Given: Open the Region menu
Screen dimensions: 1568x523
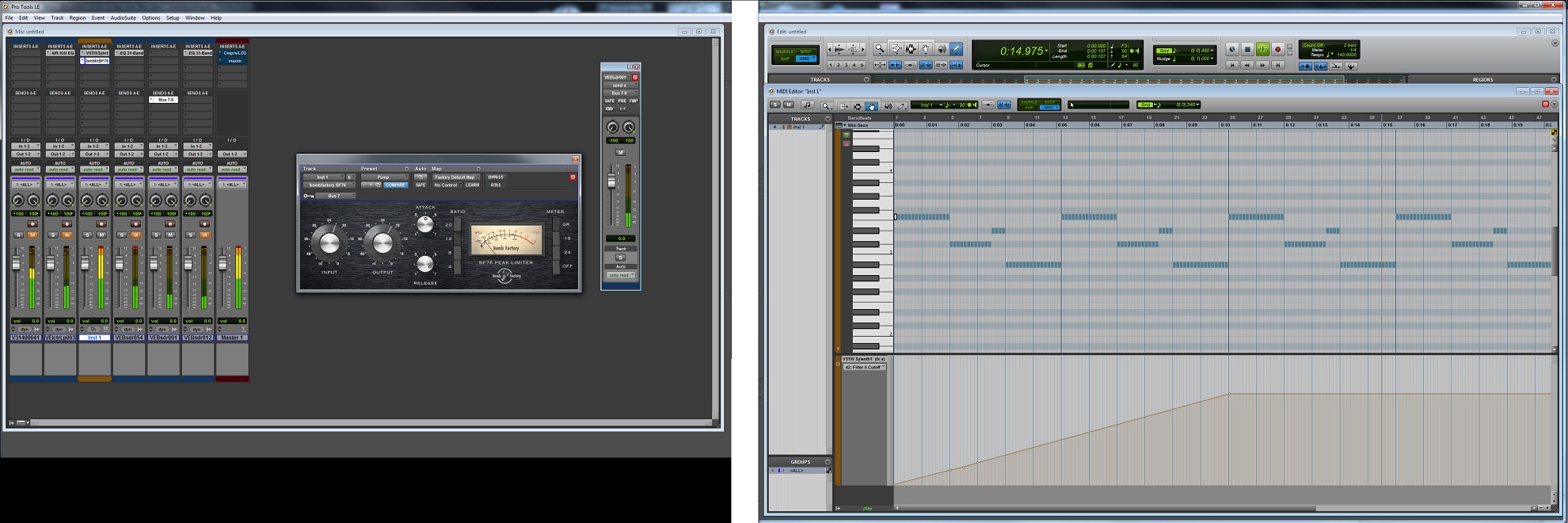Looking at the screenshot, I should pyautogui.click(x=78, y=17).
